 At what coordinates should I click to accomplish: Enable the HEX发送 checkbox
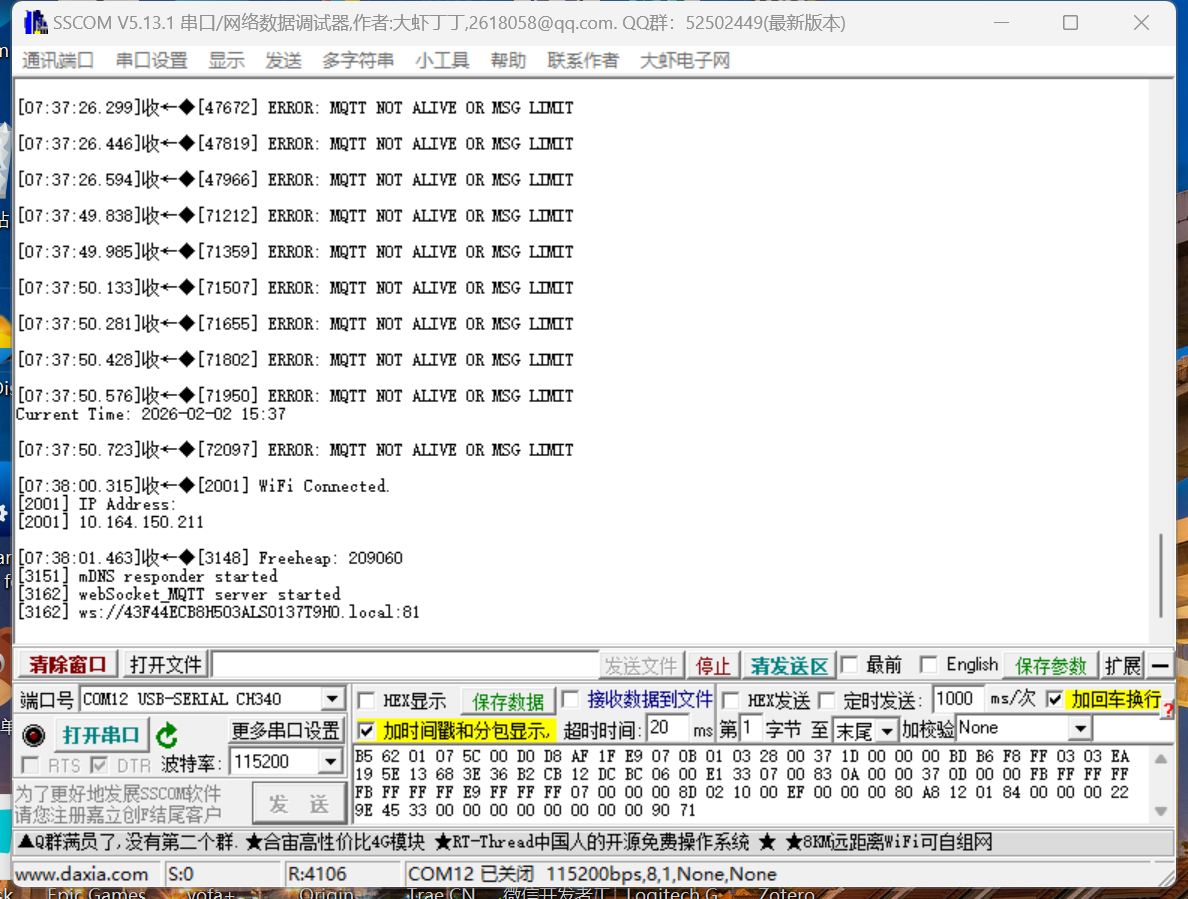coord(731,701)
